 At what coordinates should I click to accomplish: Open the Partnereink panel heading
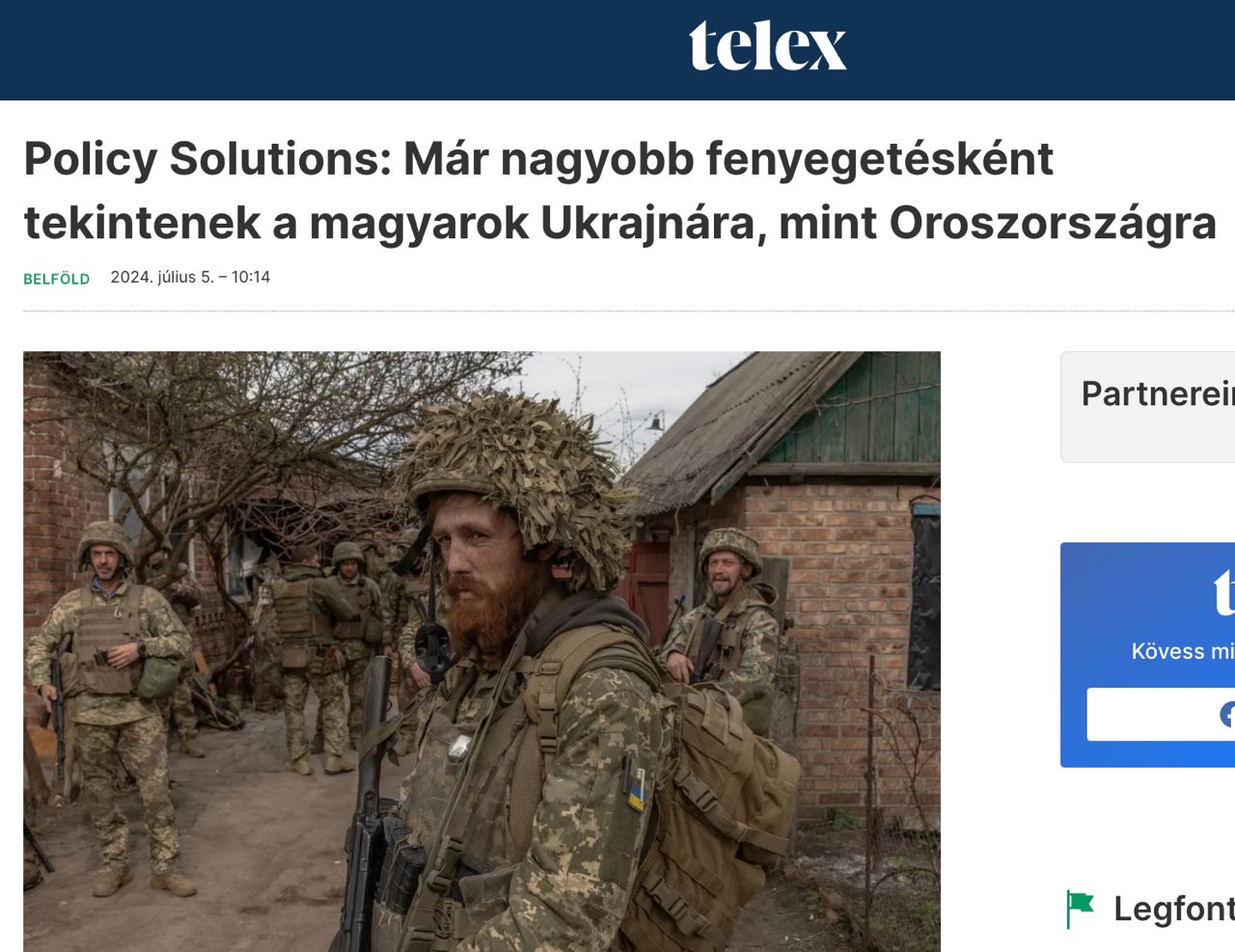tap(1158, 394)
